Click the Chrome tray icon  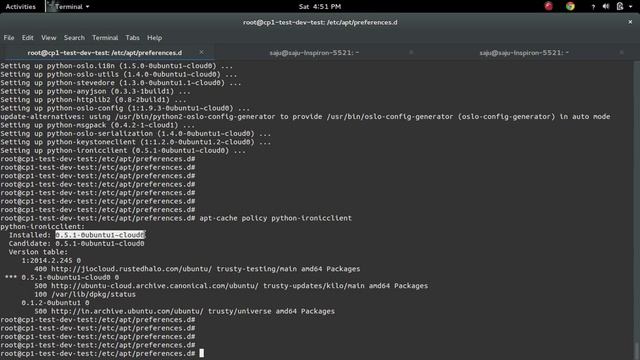pyautogui.click(x=570, y=6)
